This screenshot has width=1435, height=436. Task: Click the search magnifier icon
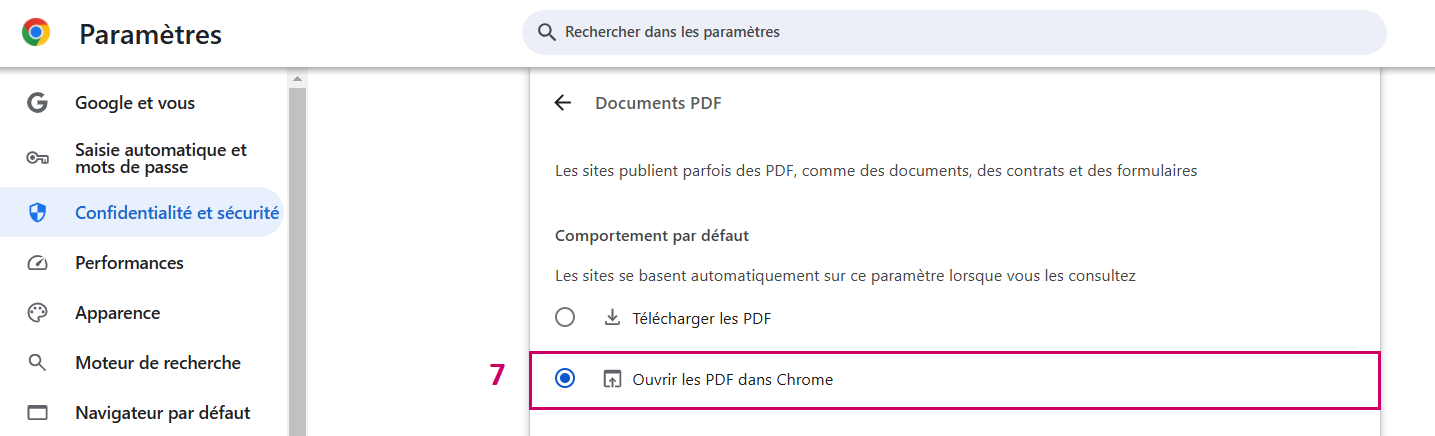click(x=546, y=32)
